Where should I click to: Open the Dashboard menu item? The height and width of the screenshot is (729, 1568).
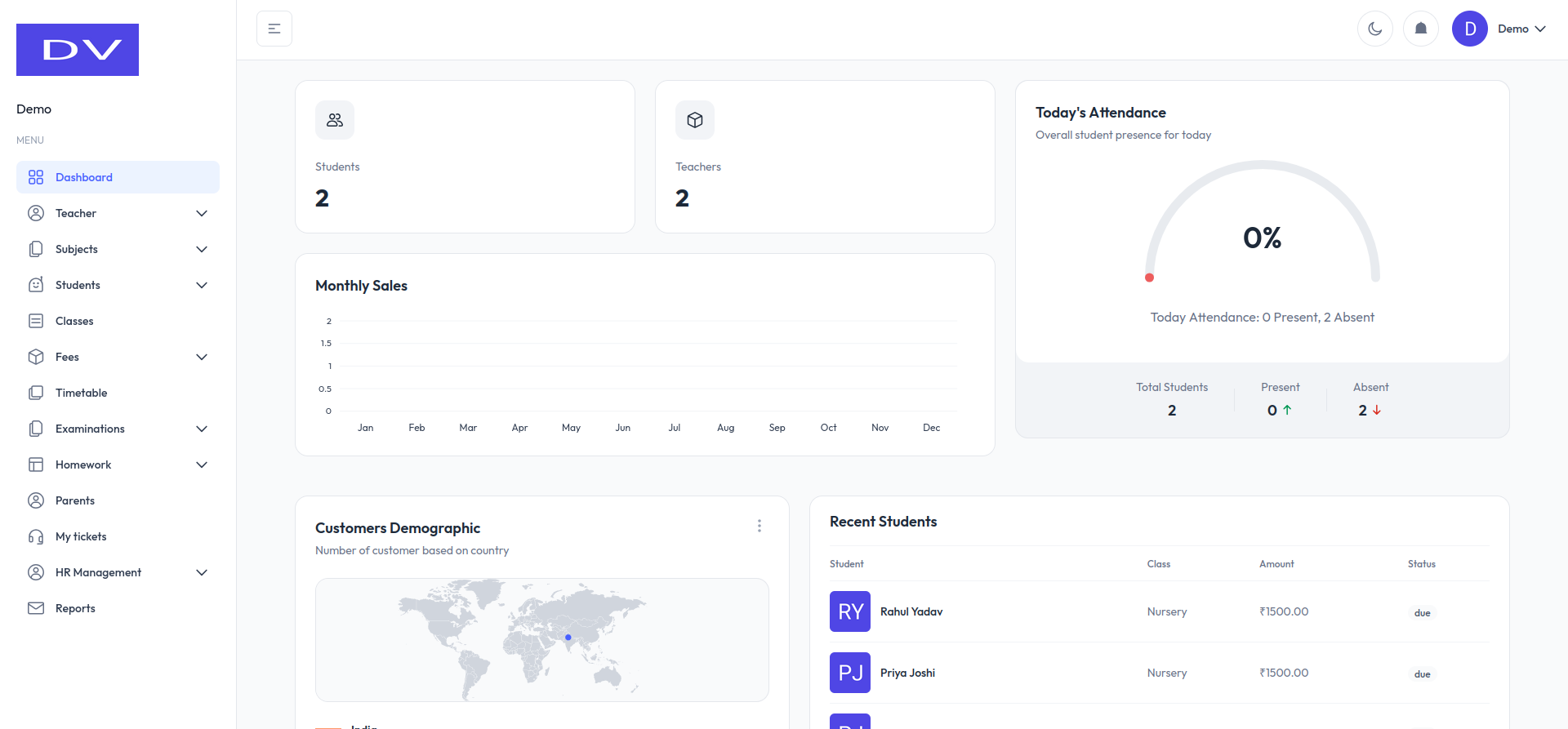pyautogui.click(x=118, y=177)
